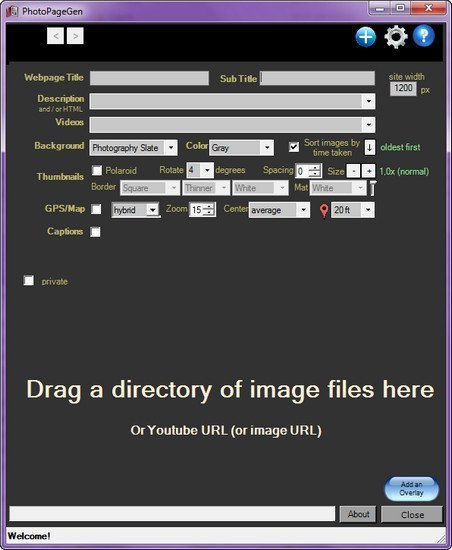This screenshot has height=550, width=452.
Task: Expand the Videos dropdown
Action: (x=369, y=125)
